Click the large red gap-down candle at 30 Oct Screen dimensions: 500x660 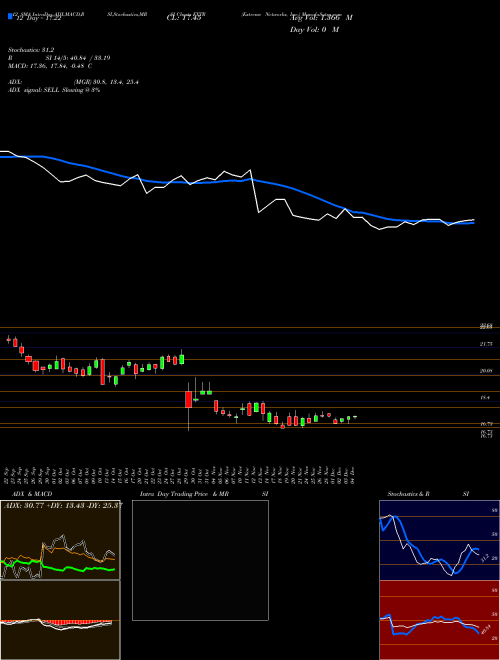(189, 399)
